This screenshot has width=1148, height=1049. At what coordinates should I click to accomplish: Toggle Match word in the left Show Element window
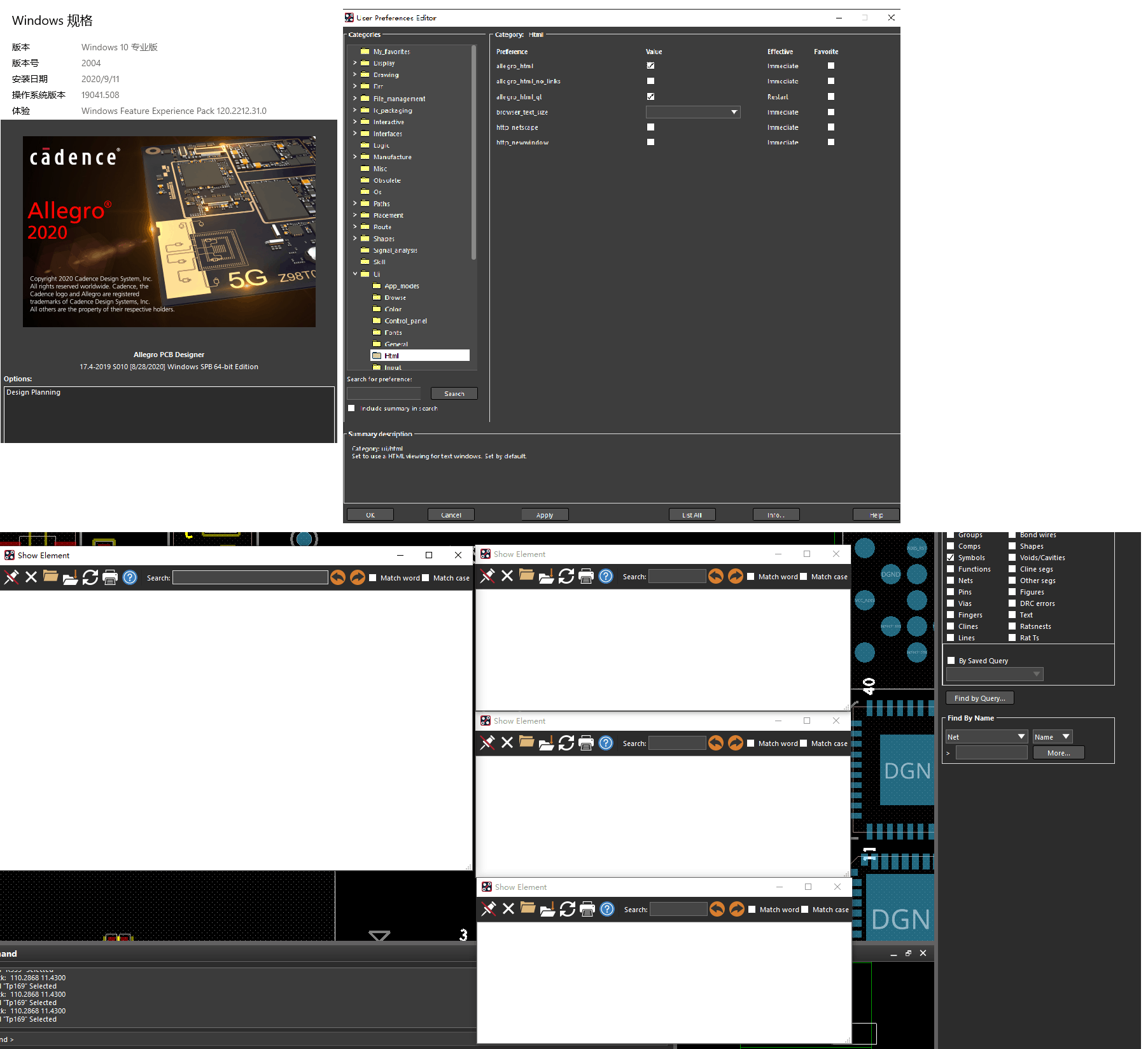point(373,578)
